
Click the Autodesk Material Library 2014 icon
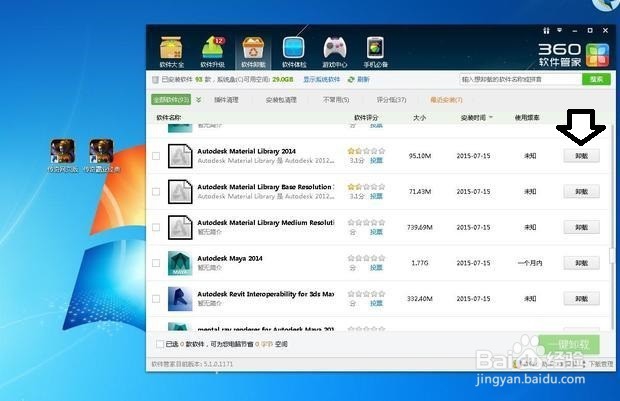tap(180, 156)
